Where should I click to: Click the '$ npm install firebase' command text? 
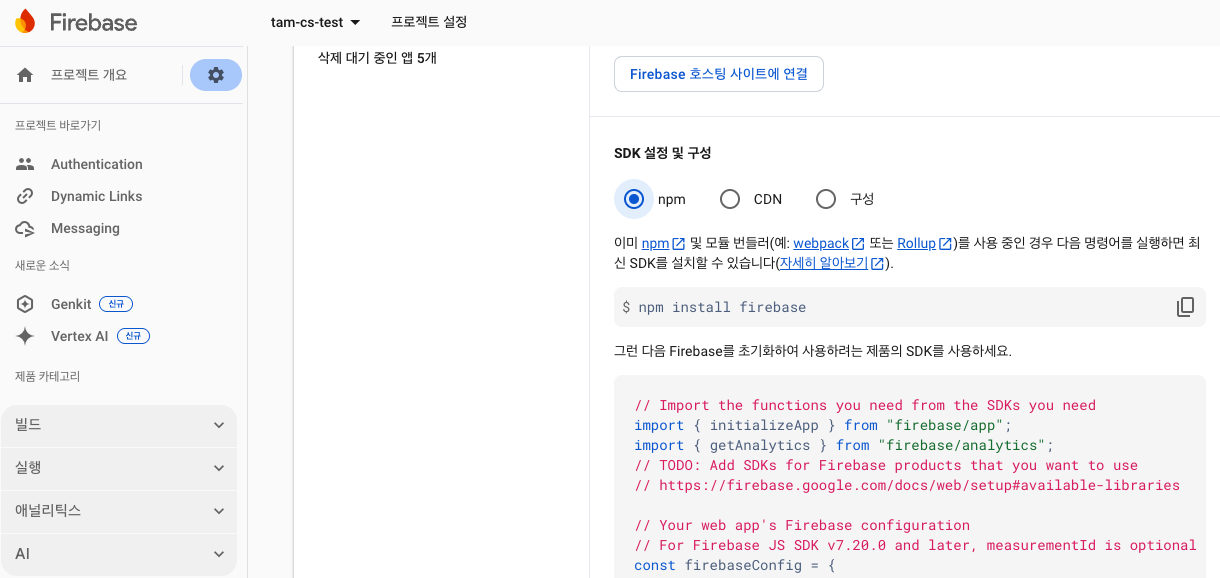pyautogui.click(x=714, y=307)
